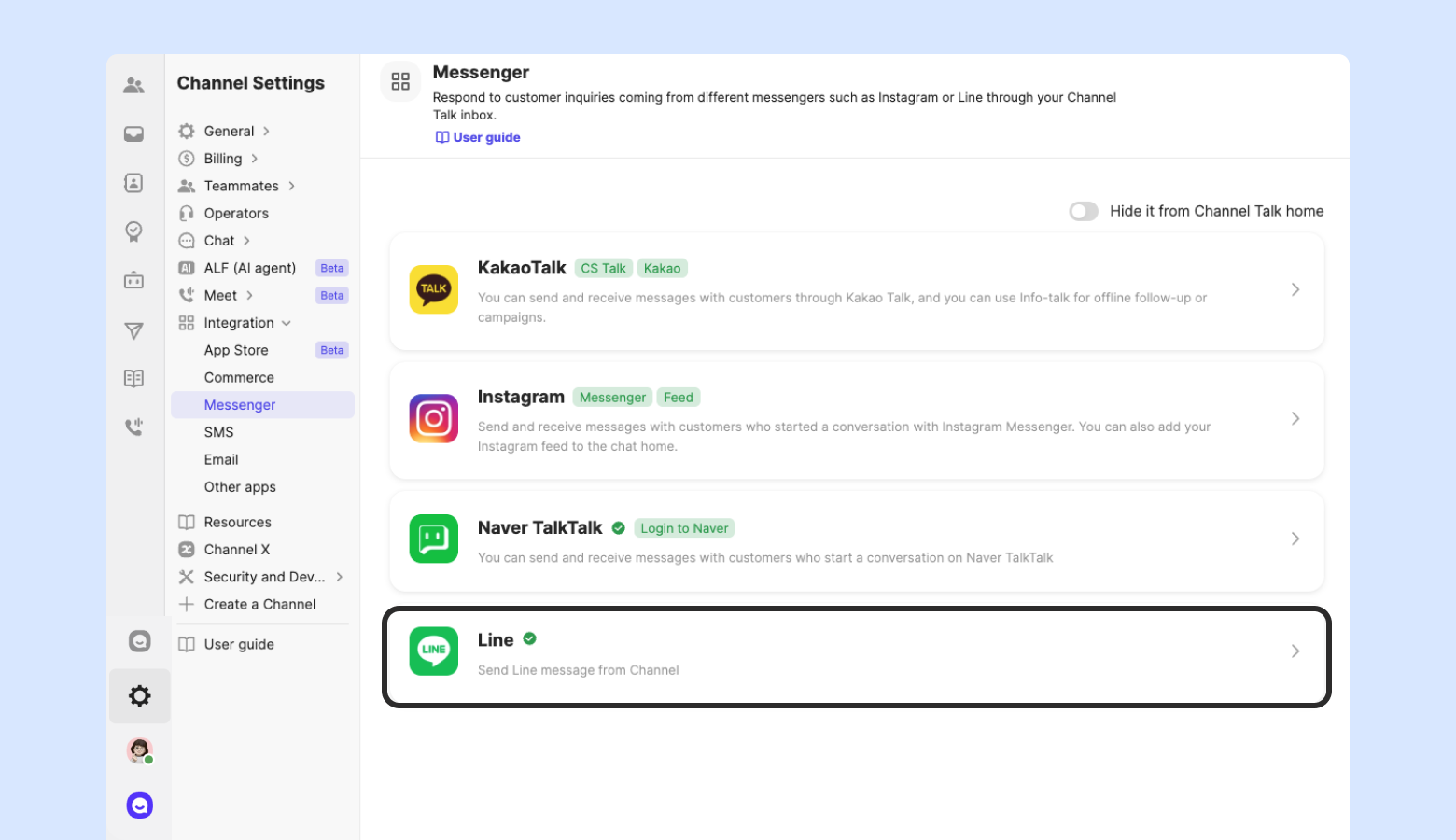Open the phone call icon in left rail

133,427
